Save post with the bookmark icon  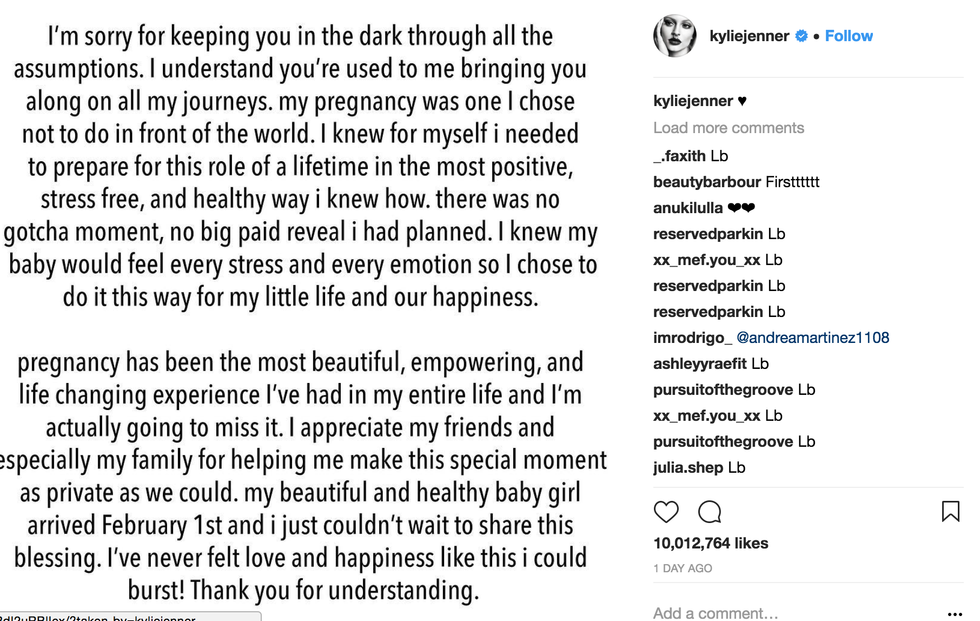point(950,512)
